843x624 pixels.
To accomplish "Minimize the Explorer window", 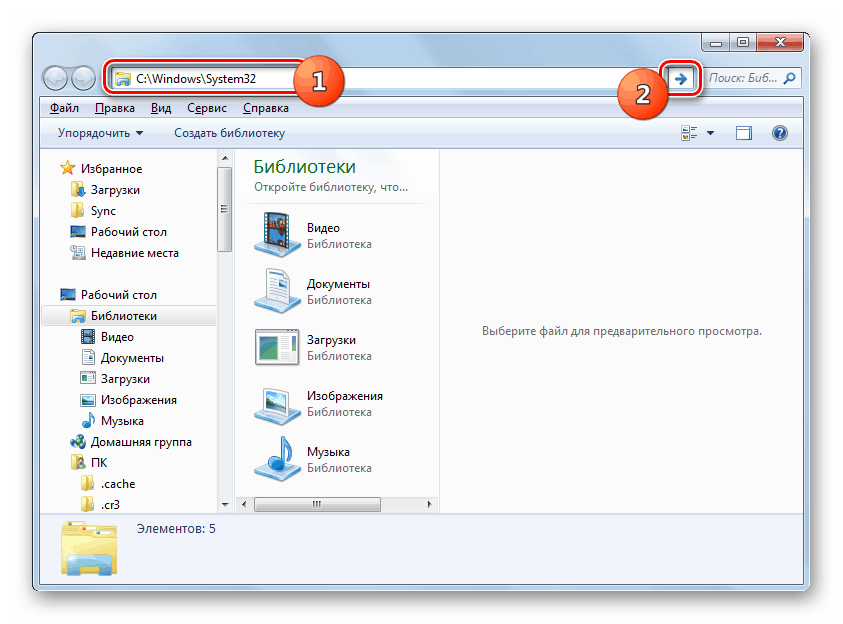I will (716, 42).
